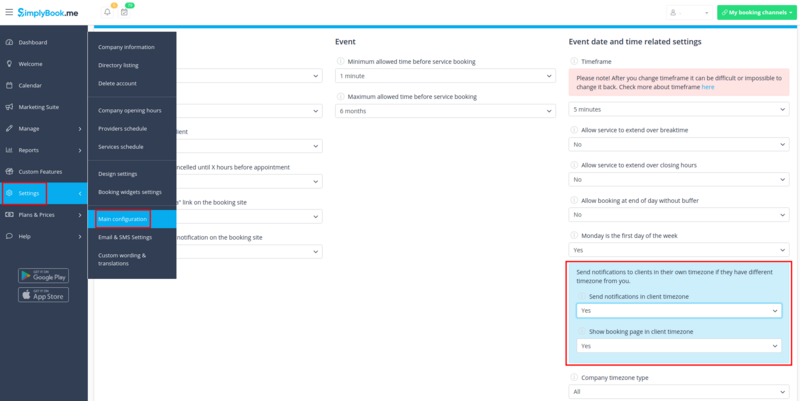Click the Plans & Prices money icon

[9, 215]
